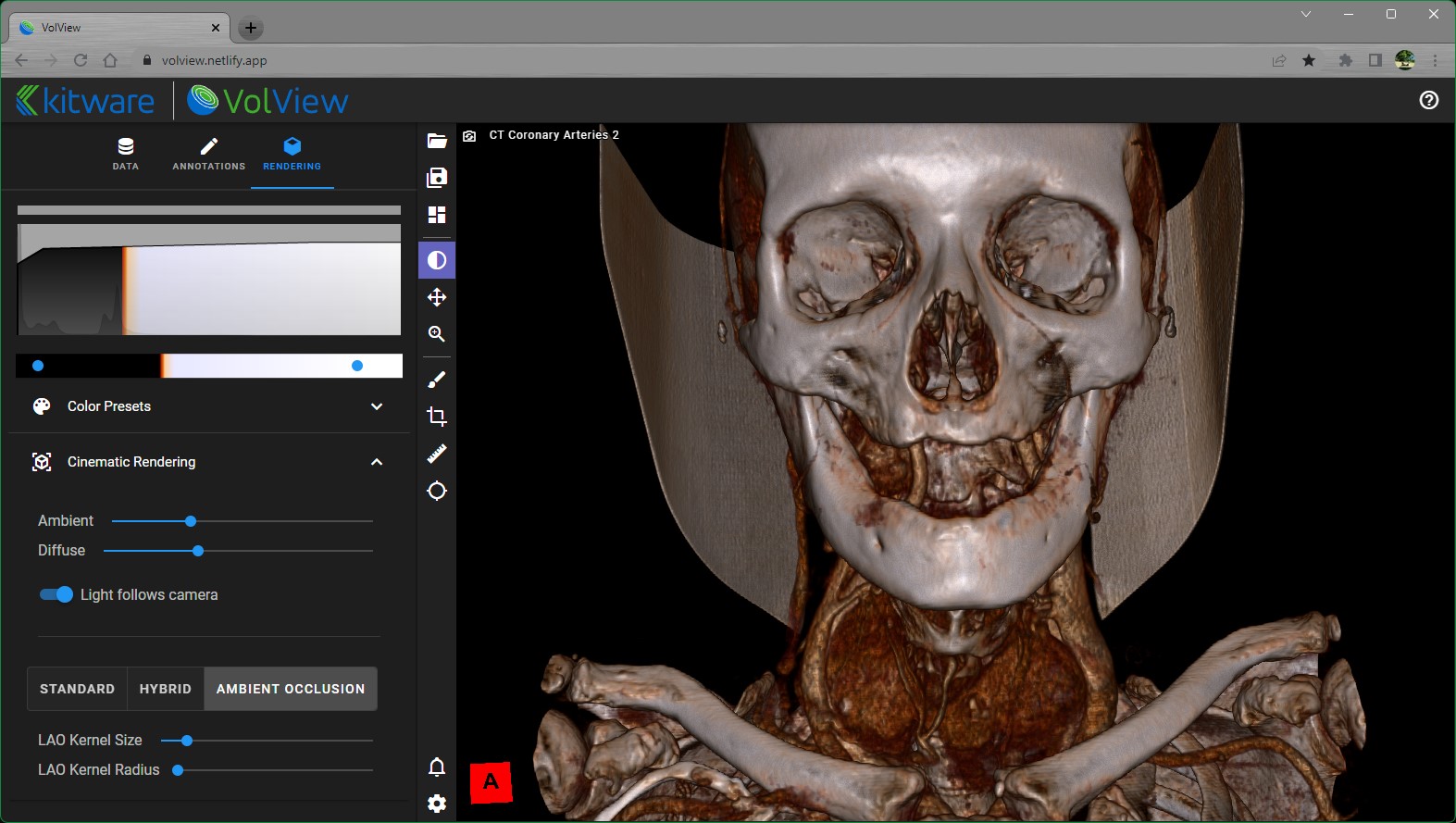Close the VolView browser tab
1456x823 pixels.
pos(216,28)
